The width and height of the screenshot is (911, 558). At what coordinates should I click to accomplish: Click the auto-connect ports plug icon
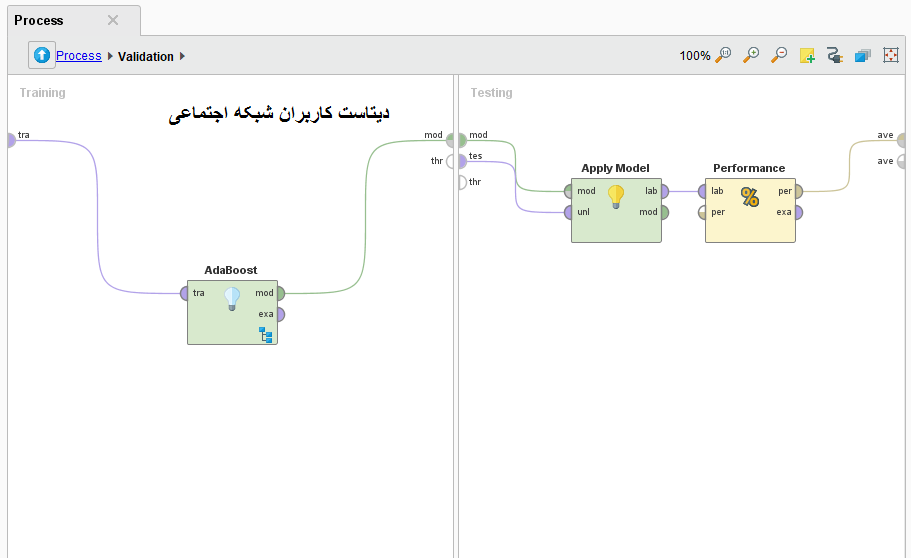pos(835,56)
